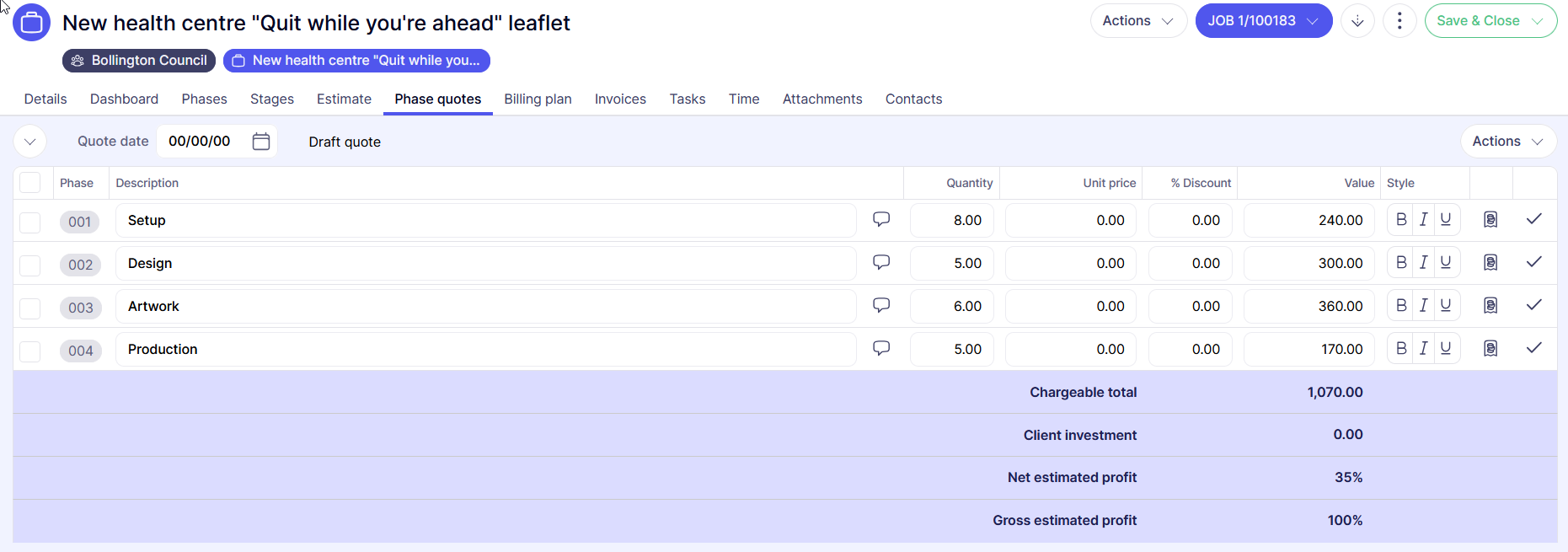Image resolution: width=1568 pixels, height=552 pixels.
Task: Open the comment bubble for Setup phase
Action: point(881,219)
